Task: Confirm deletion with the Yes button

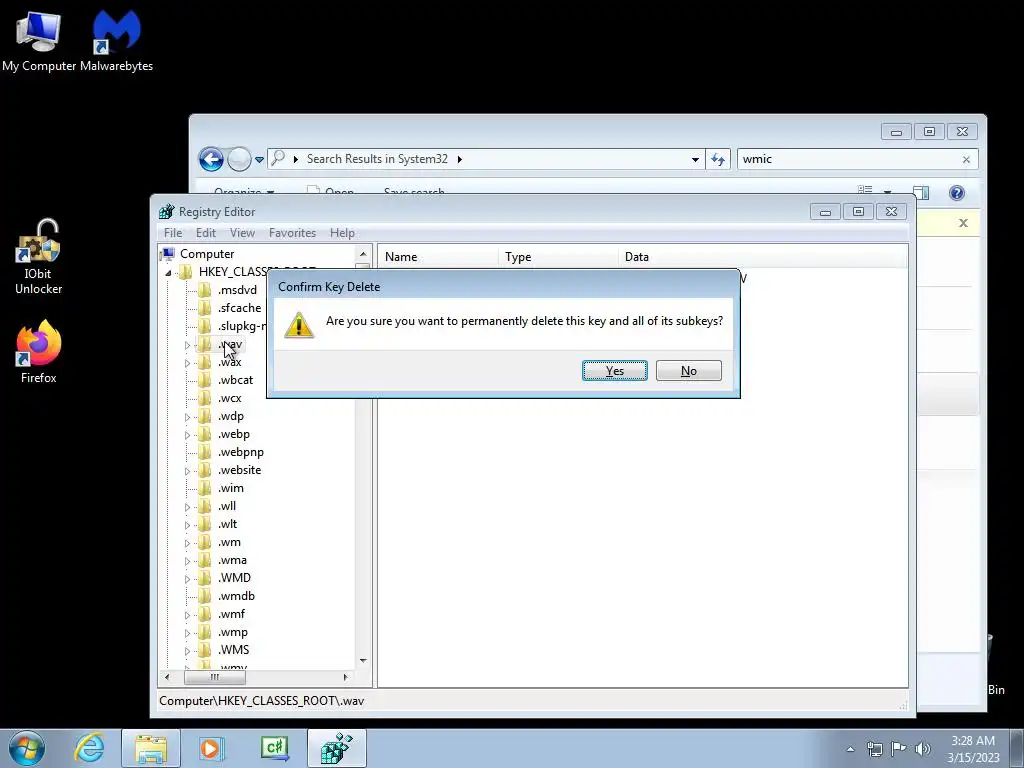Action: coord(615,370)
